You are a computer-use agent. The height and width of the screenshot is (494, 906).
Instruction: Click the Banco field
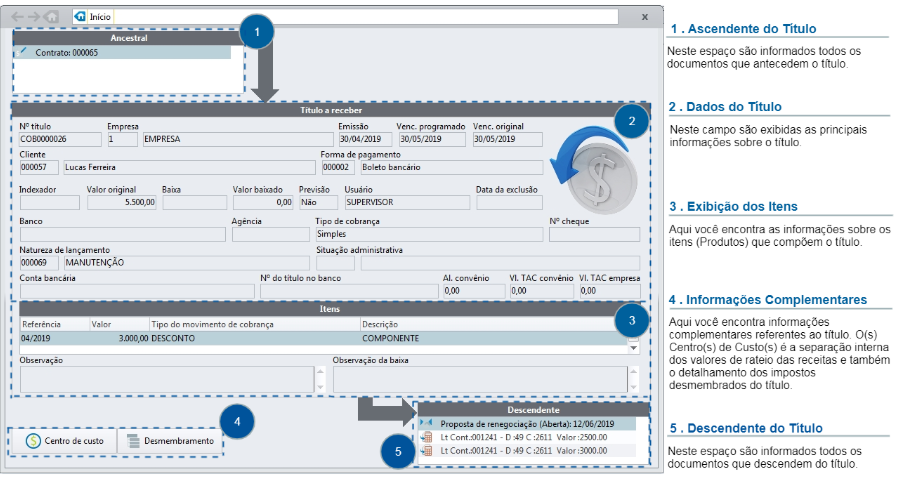pos(122,235)
